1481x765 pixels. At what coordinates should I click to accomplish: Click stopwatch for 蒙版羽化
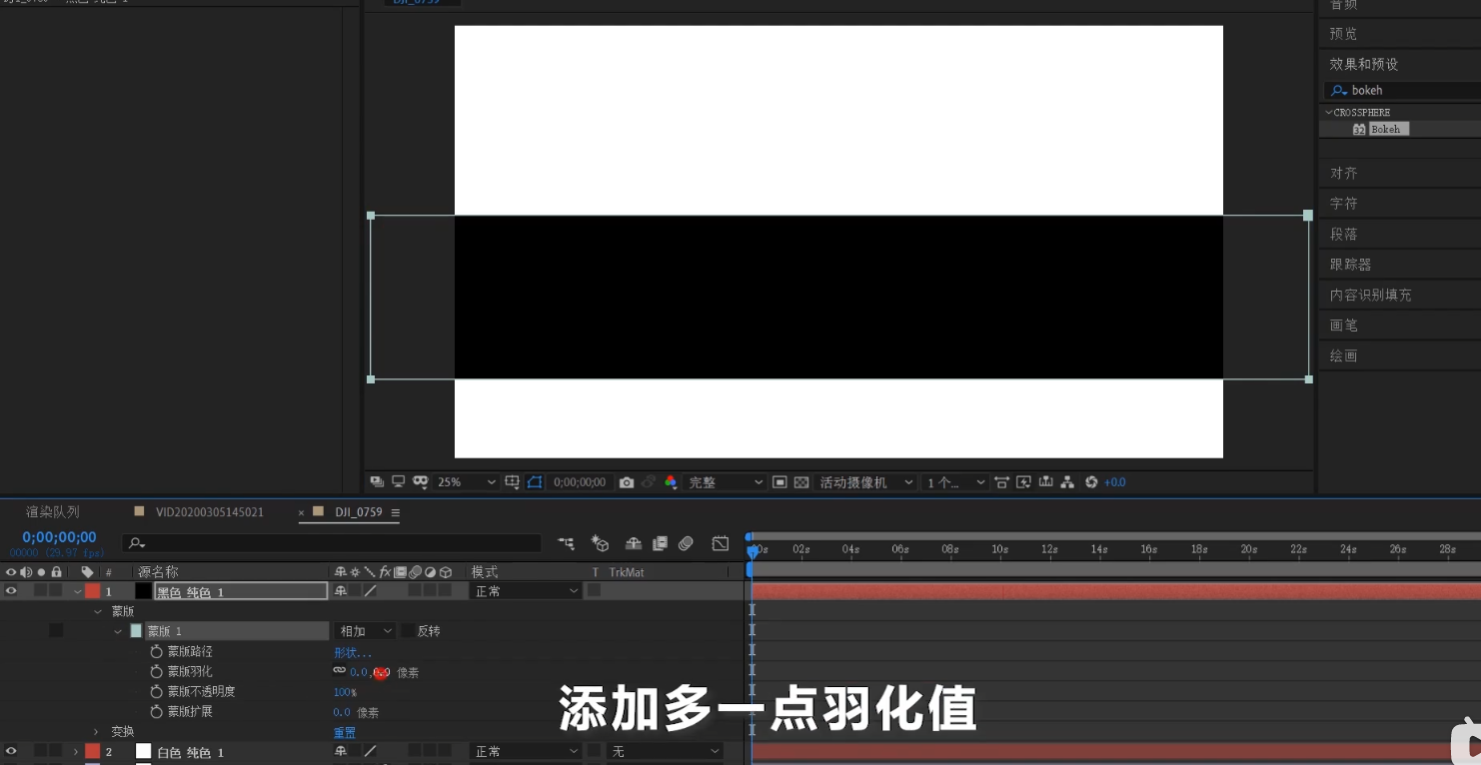[x=156, y=671]
